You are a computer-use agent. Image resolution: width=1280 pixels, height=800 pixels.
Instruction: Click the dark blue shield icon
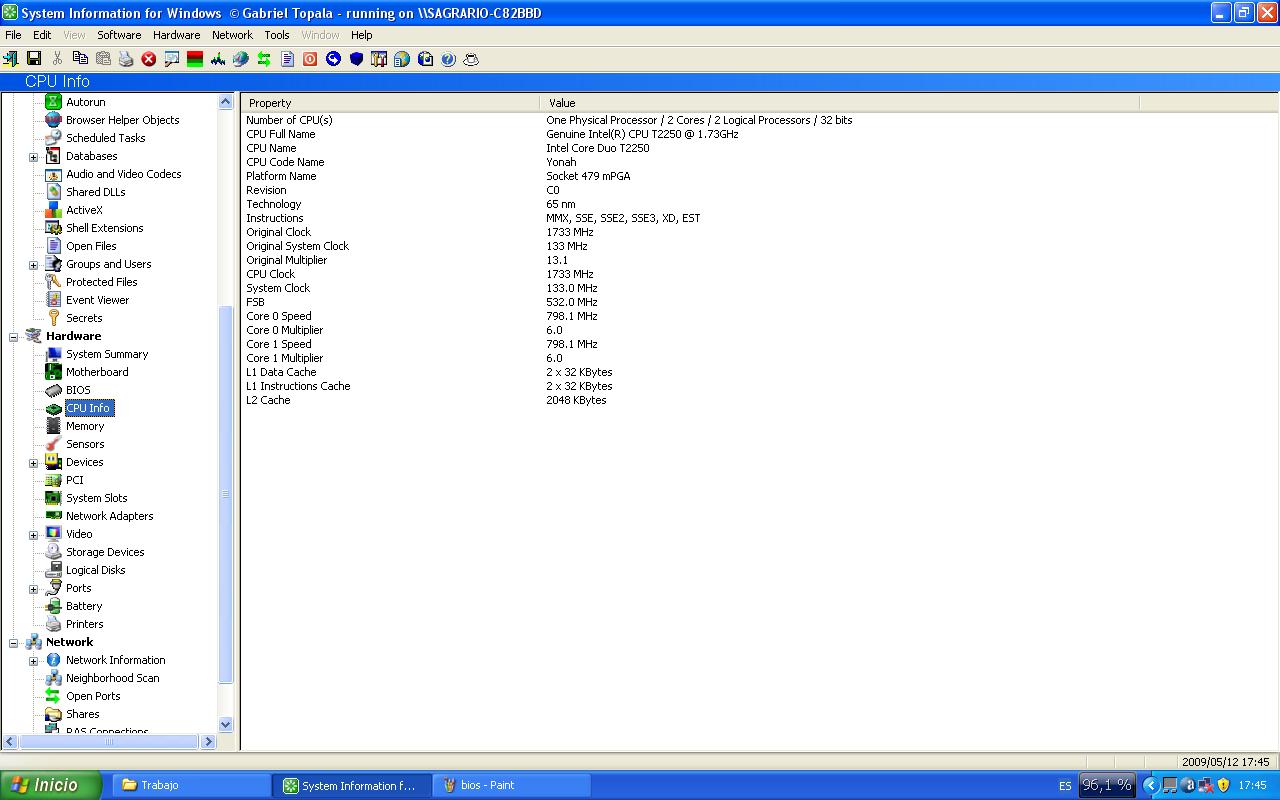pyautogui.click(x=356, y=59)
